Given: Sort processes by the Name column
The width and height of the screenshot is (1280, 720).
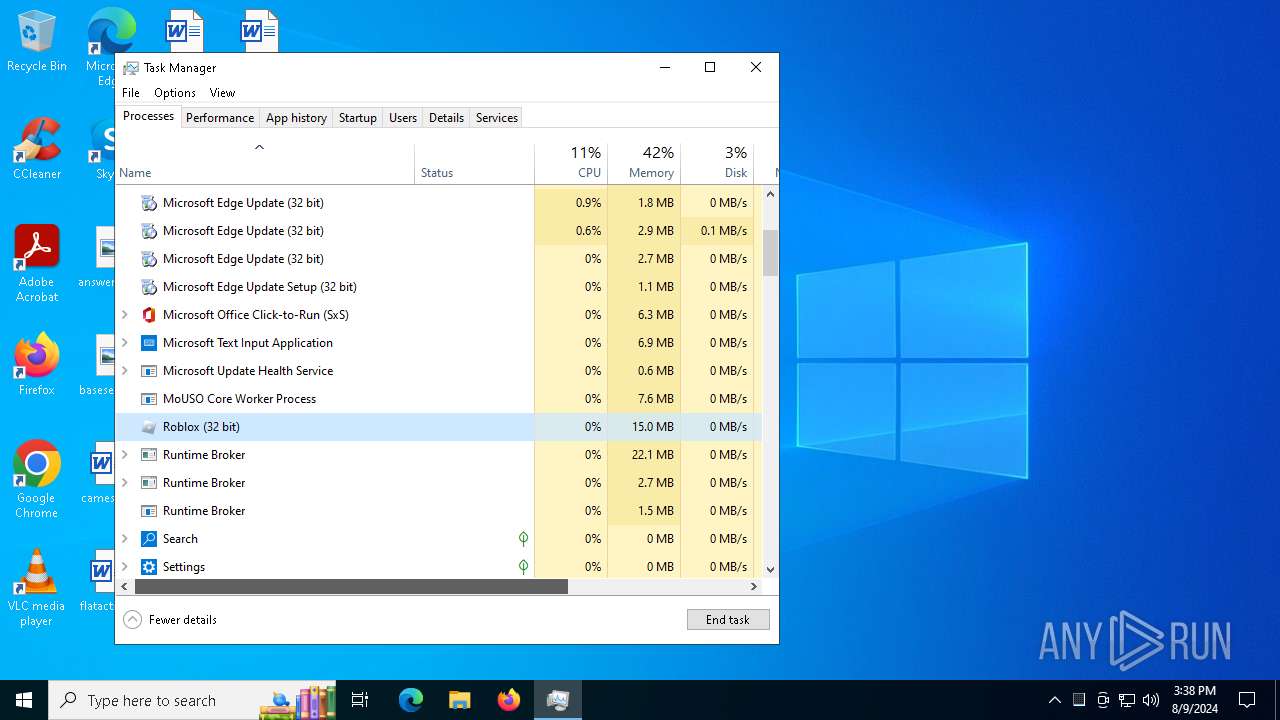Looking at the screenshot, I should point(265,164).
